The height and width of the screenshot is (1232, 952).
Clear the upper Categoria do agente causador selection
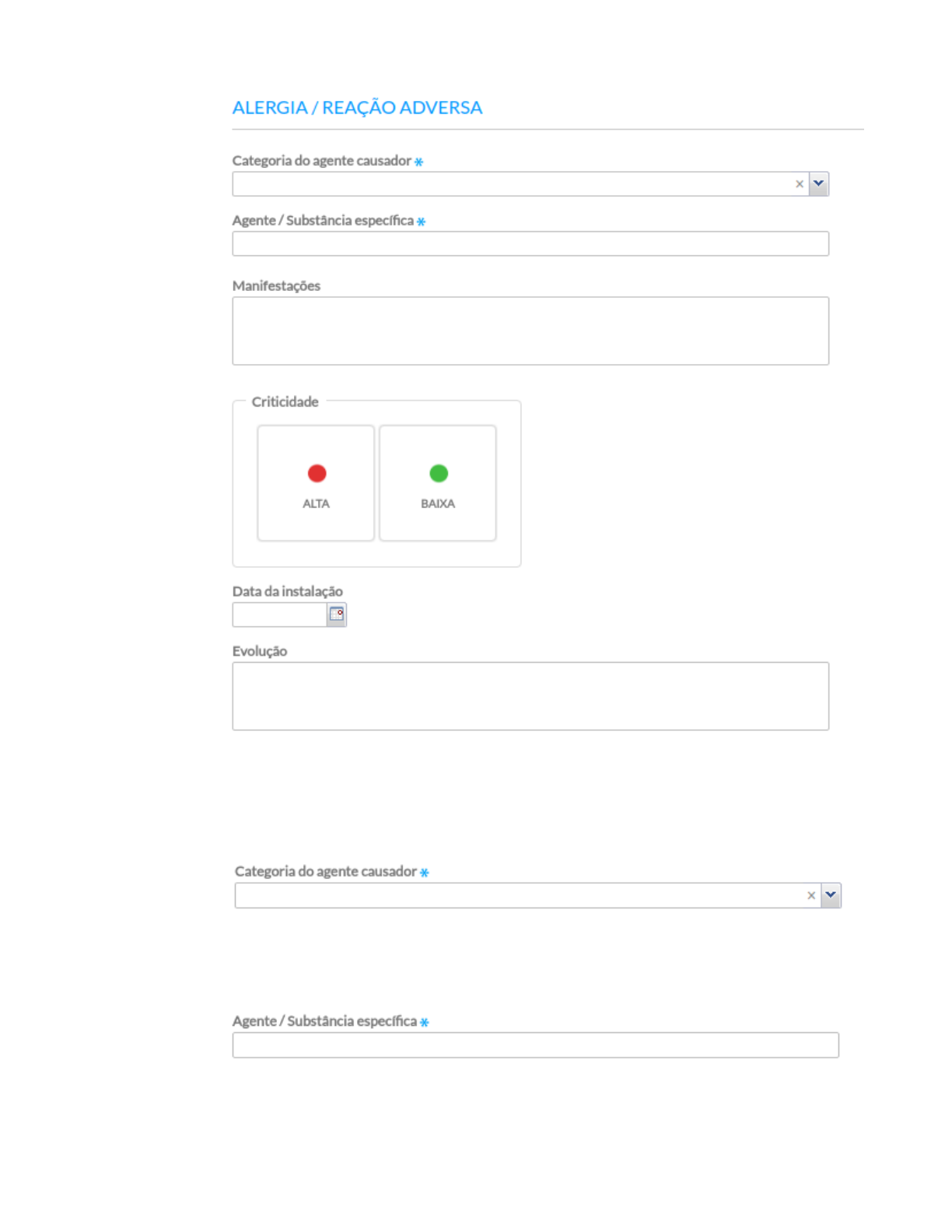click(799, 184)
